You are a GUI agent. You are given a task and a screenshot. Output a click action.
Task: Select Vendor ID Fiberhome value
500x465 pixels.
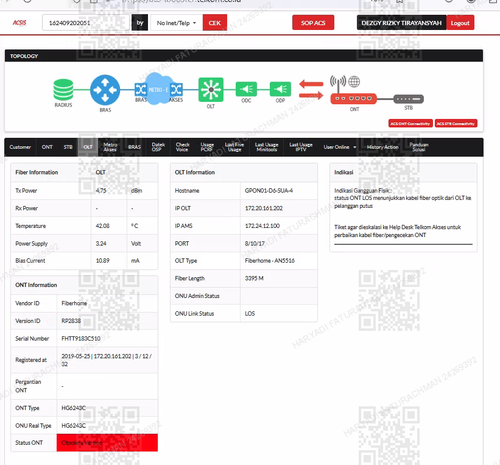click(x=74, y=303)
